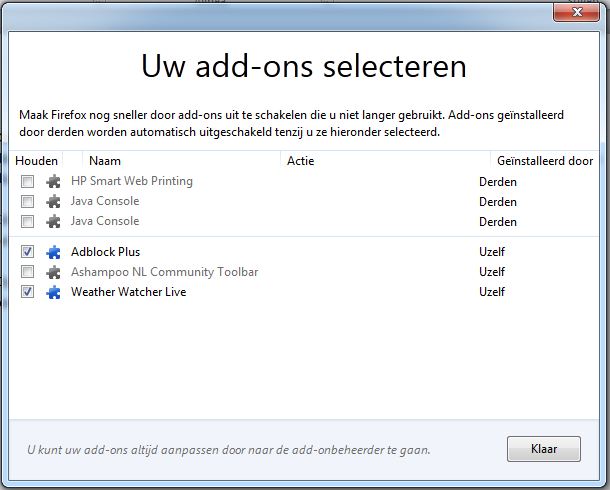The image size is (610, 490).
Task: Click the Geïnstalleerd door column header
Action: click(x=545, y=161)
